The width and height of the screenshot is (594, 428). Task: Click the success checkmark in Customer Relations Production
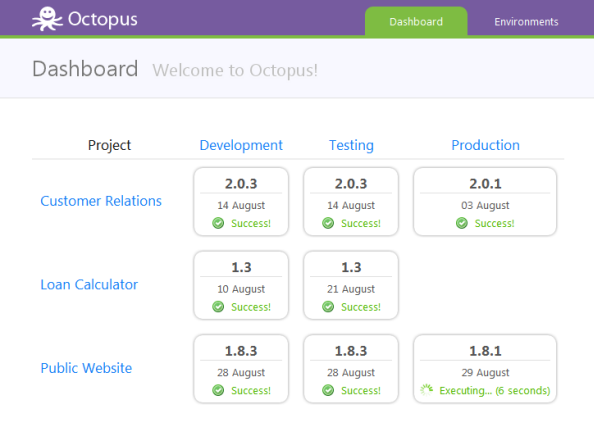tap(461, 223)
